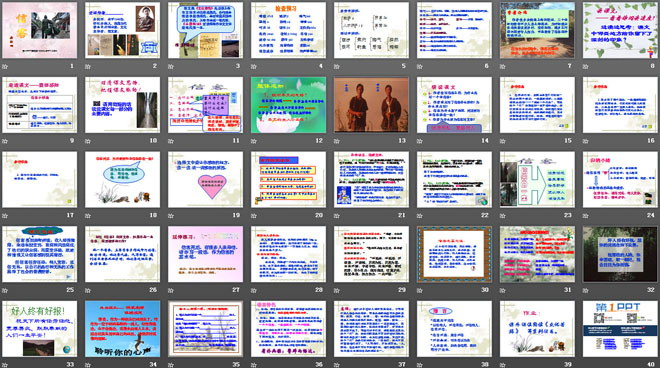Select slide 34 thumbnail with blue sky background

coord(122,328)
